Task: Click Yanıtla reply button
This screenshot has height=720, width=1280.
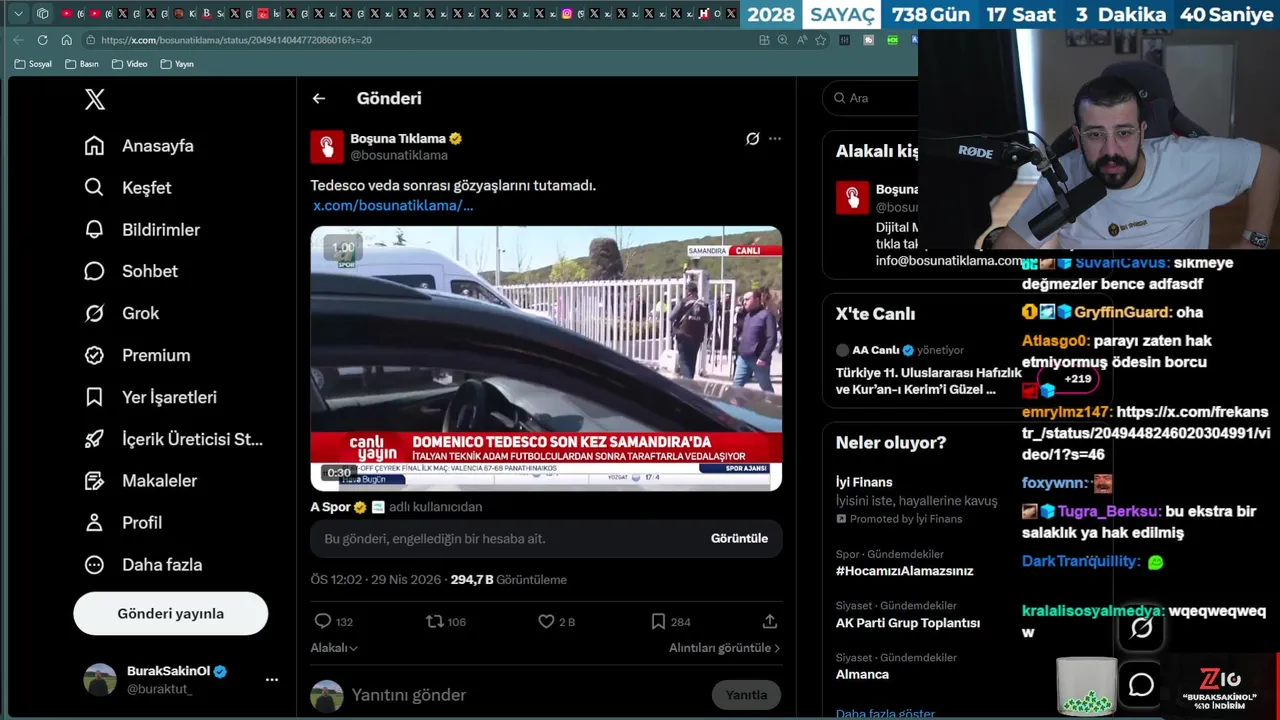Action: [746, 695]
